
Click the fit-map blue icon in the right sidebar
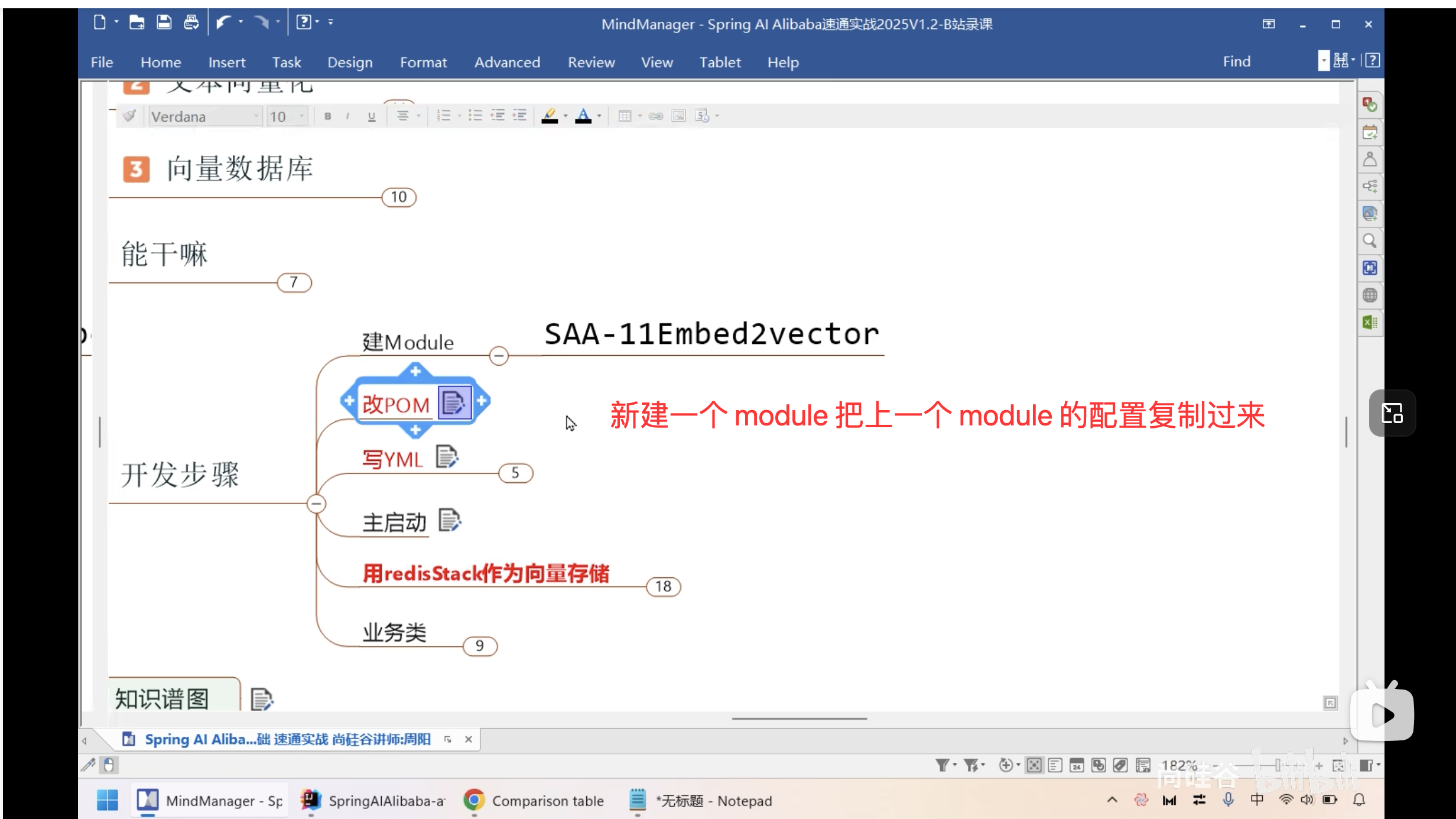[1370, 268]
